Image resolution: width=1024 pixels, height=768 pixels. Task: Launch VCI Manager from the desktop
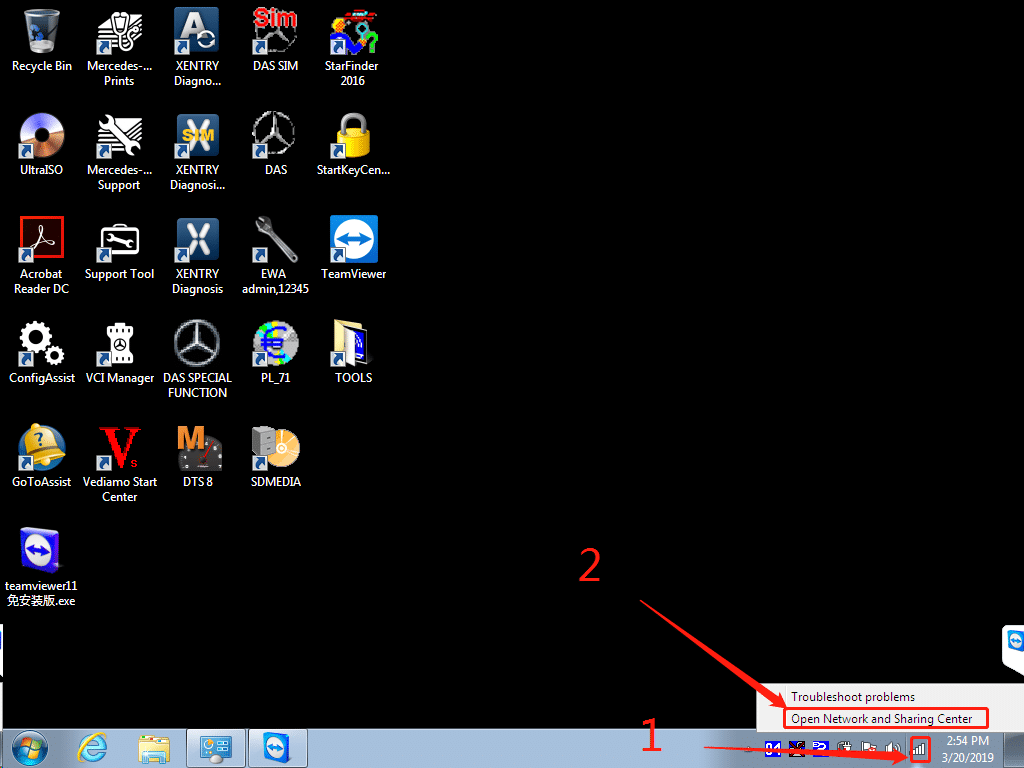[119, 346]
